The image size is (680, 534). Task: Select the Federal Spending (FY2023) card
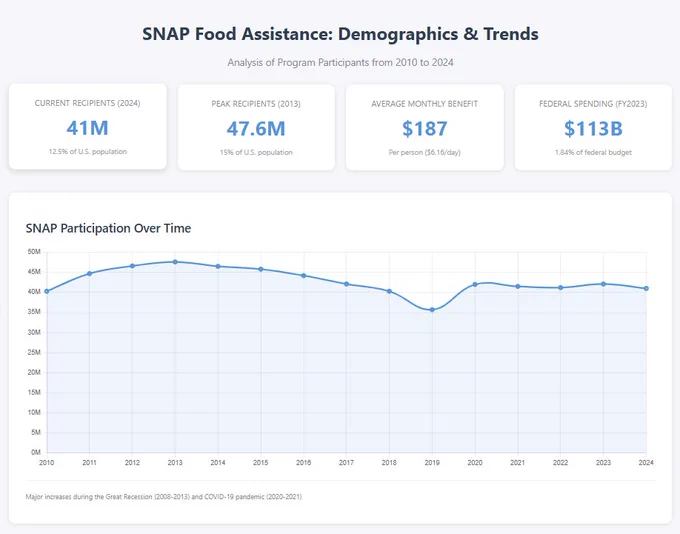(593, 127)
